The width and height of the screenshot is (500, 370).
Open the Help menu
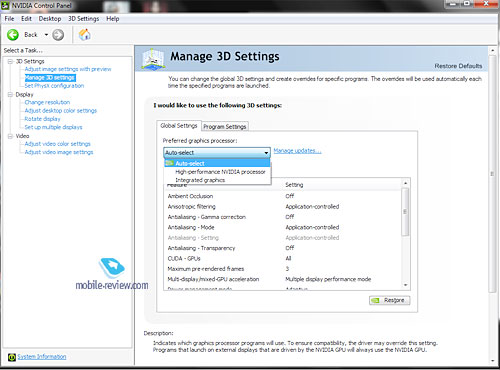pyautogui.click(x=113, y=19)
